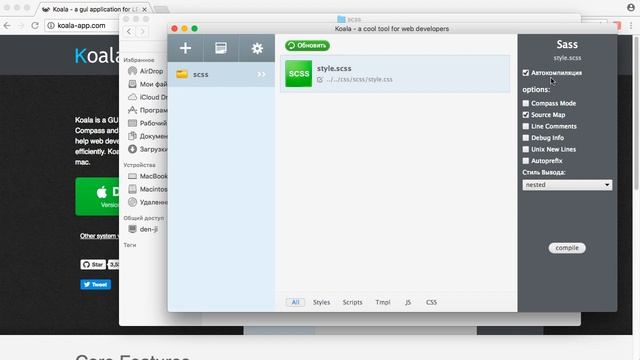The image size is (640, 360).
Task: Select the JS filter tab
Action: pos(408,302)
